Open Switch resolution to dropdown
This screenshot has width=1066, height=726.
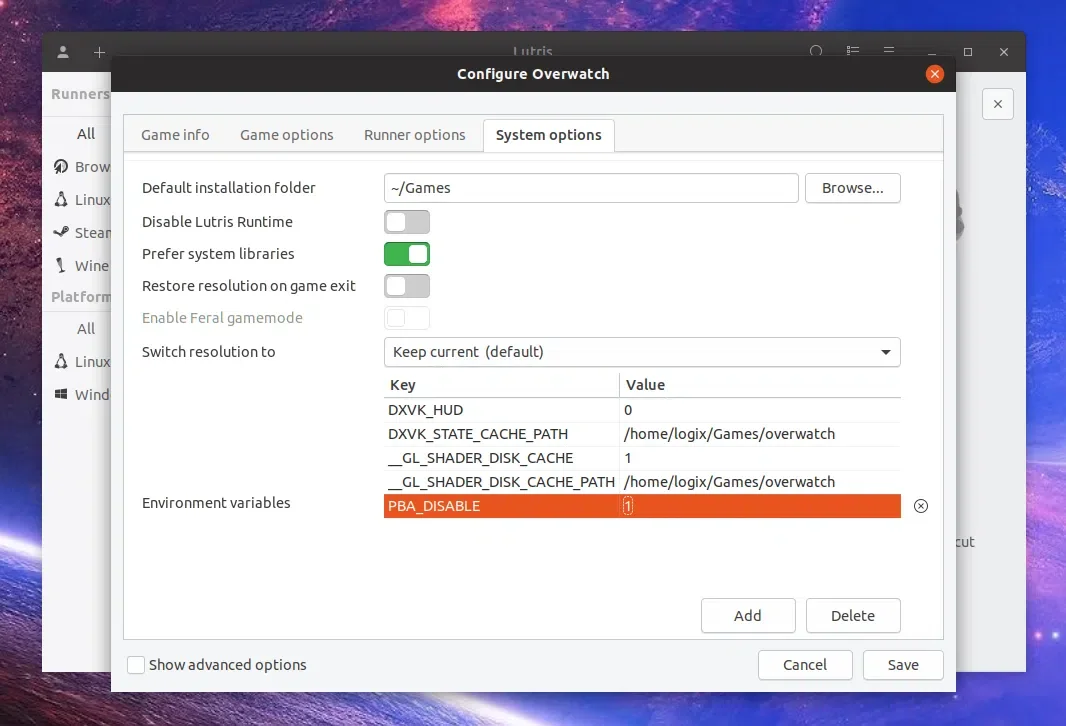tap(642, 352)
